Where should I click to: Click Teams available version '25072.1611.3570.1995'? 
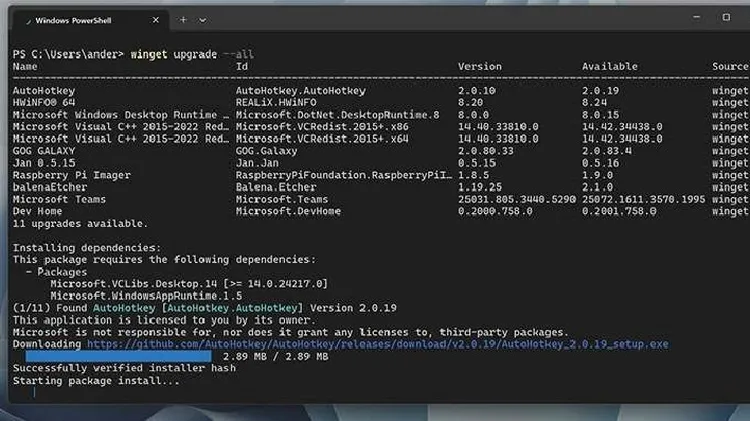point(644,199)
